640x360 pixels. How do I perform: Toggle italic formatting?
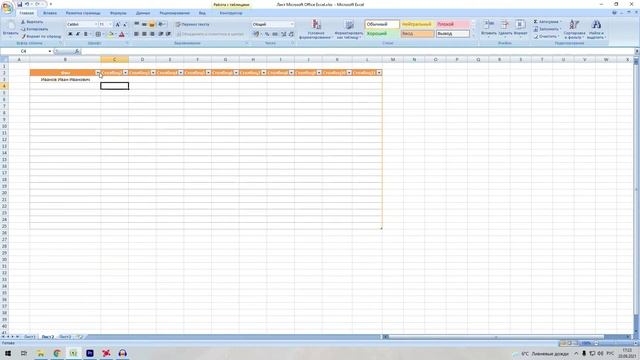click(x=78, y=34)
